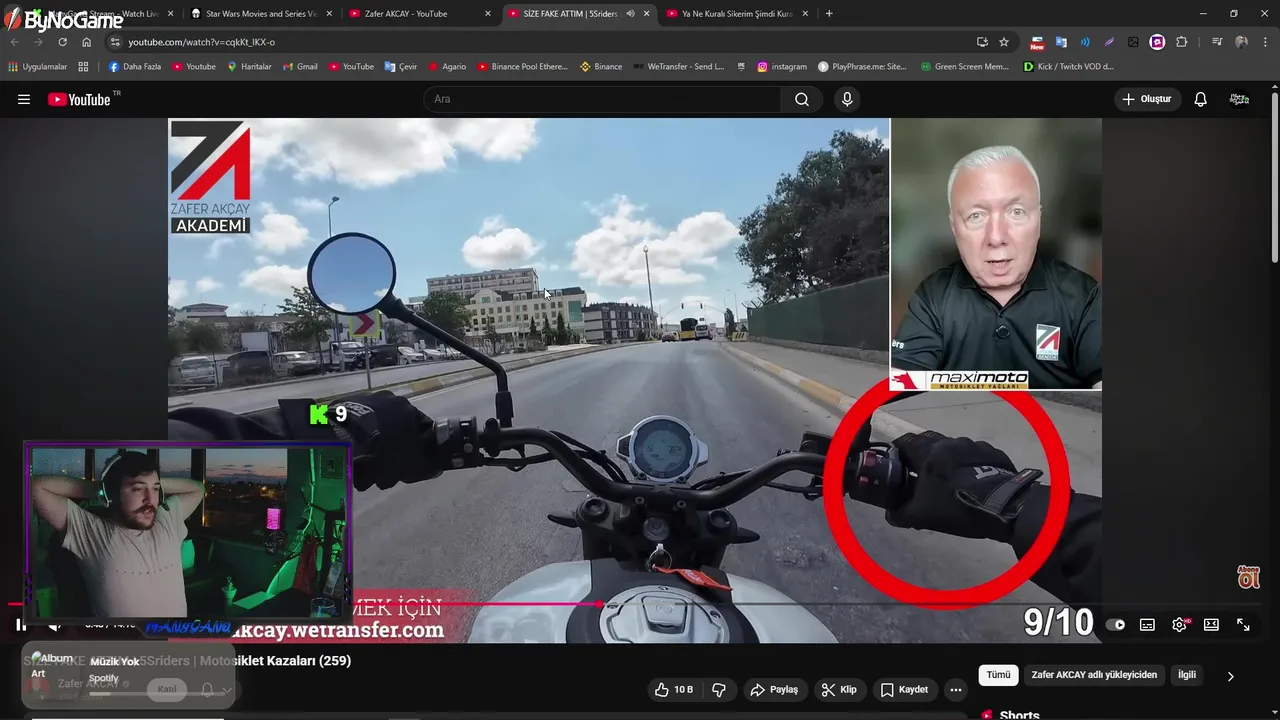Open a new browser tab
Image resolution: width=1280 pixels, height=720 pixels.
829,14
